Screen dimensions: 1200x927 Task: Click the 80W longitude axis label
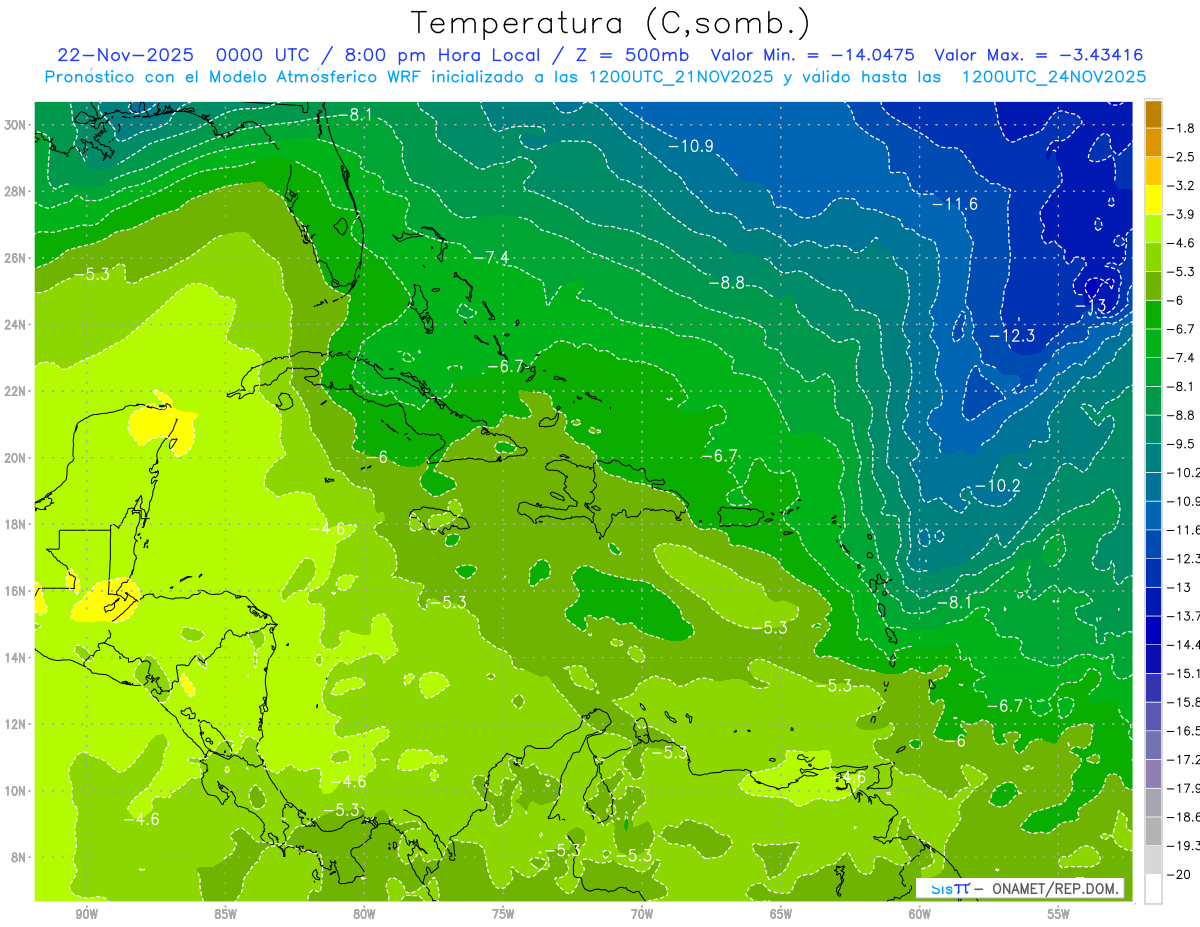(364, 914)
